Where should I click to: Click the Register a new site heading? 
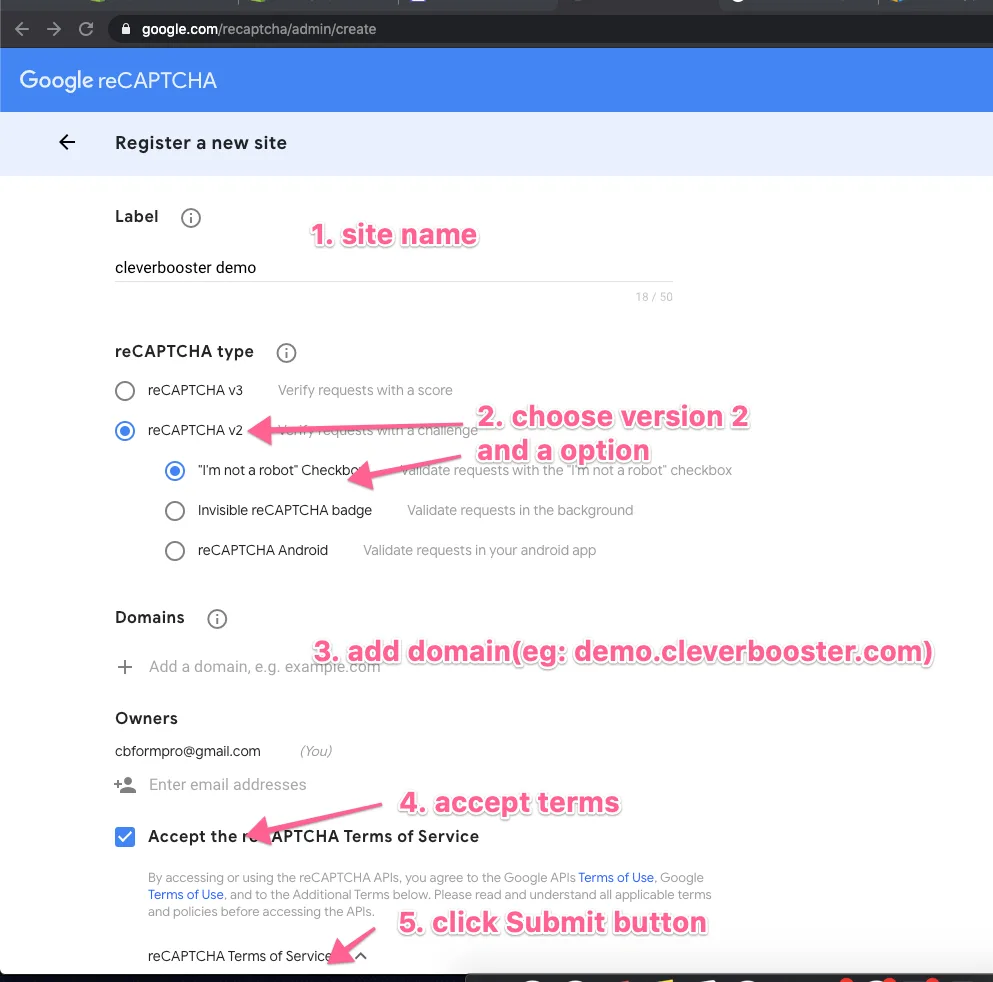201,143
